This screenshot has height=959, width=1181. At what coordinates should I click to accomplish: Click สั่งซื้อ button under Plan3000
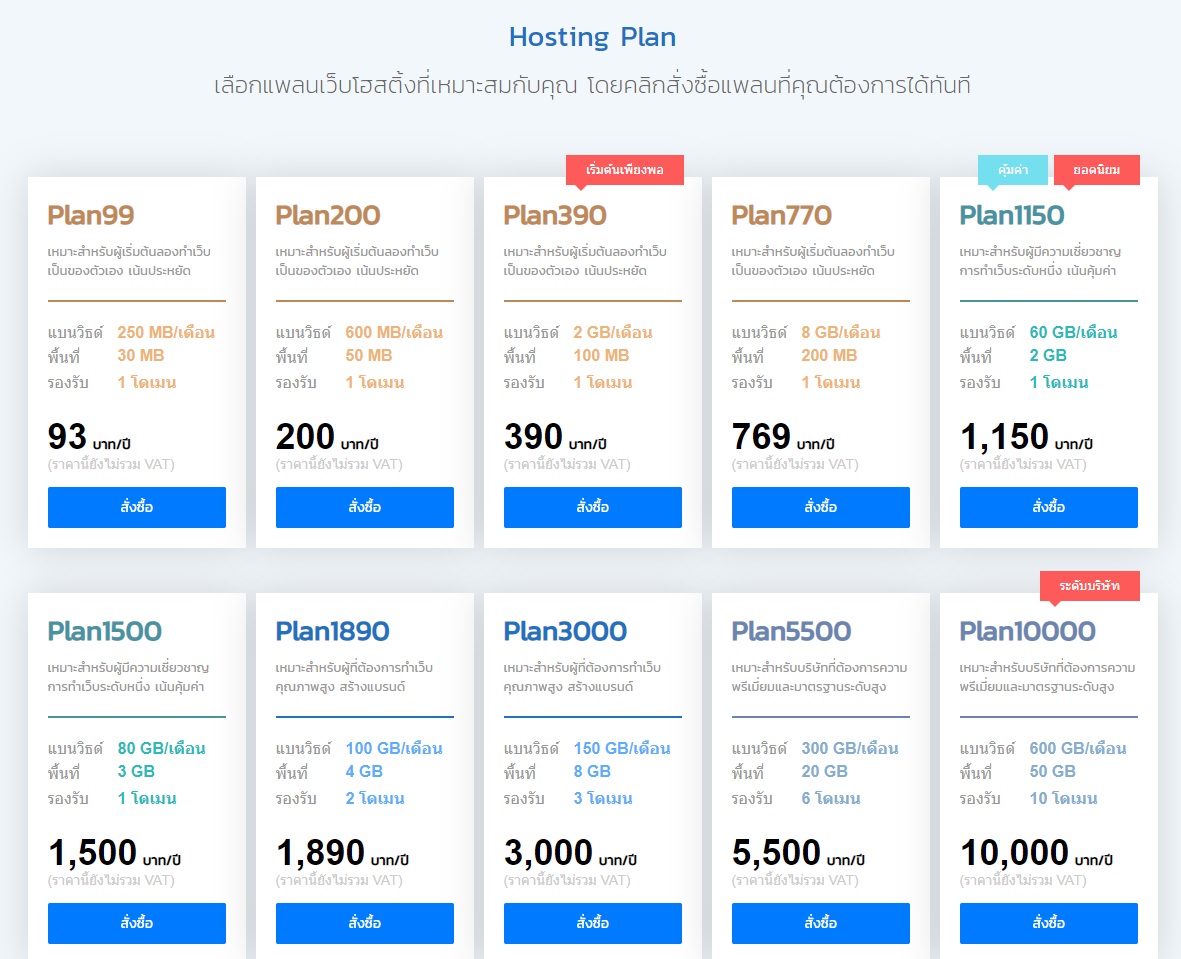coord(592,923)
